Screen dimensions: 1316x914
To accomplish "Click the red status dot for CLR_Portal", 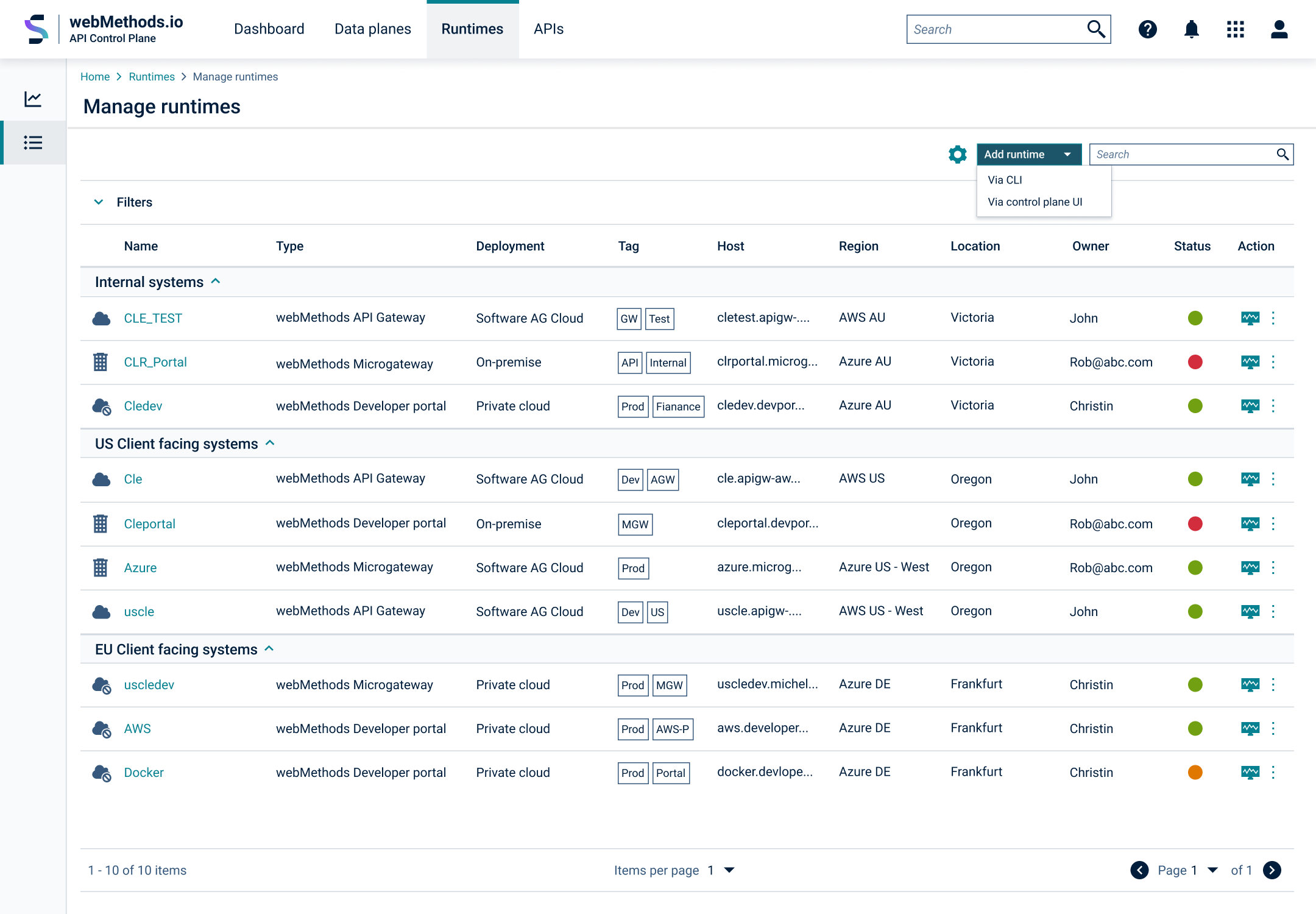I will click(x=1195, y=362).
